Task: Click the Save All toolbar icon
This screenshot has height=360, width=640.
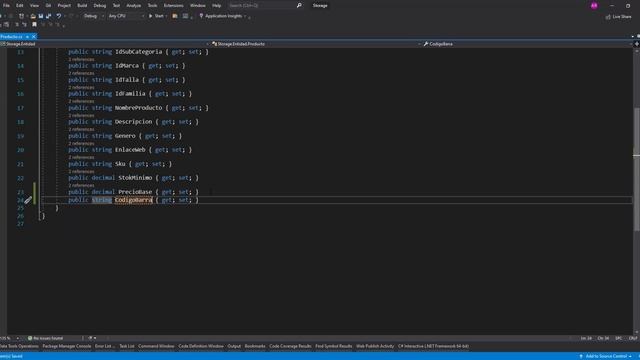Action: (49, 16)
